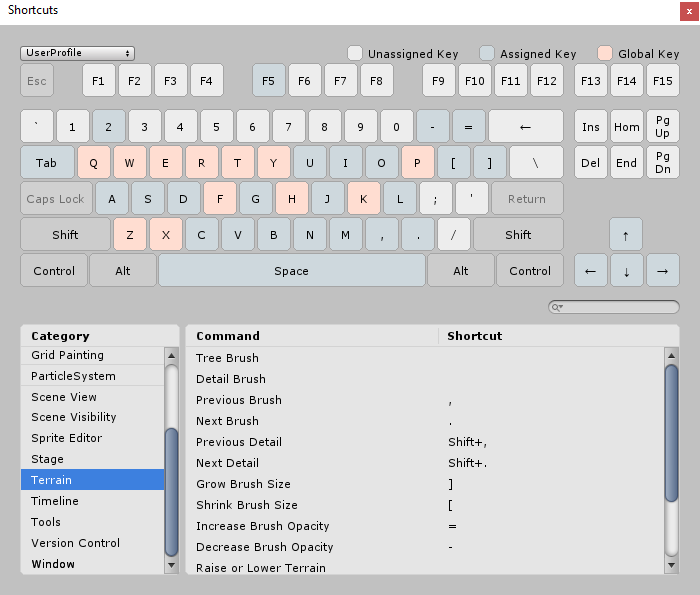
Task: Click the Space key
Action: [x=292, y=270]
